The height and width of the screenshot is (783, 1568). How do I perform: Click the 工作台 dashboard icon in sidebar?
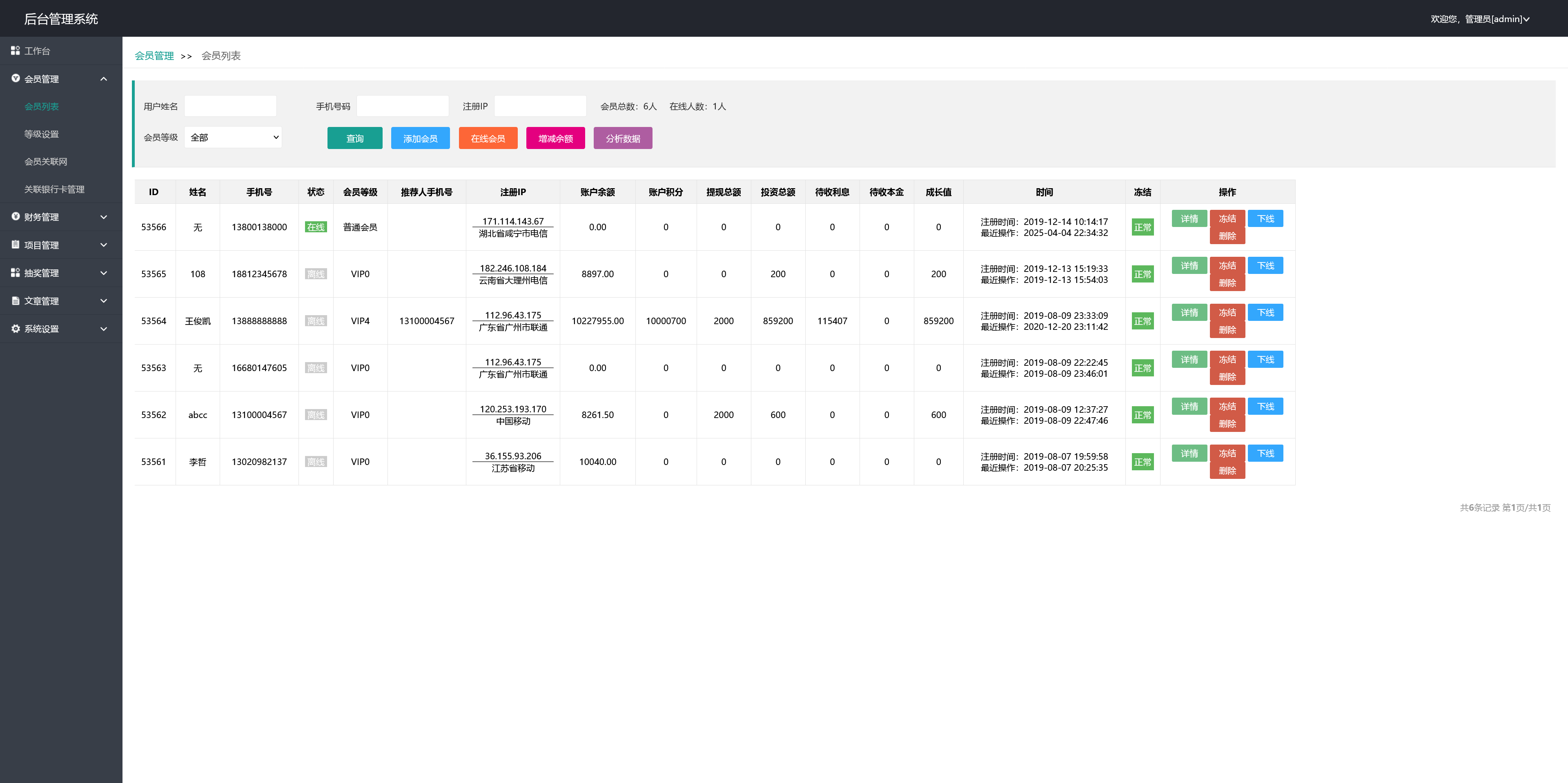[x=15, y=51]
